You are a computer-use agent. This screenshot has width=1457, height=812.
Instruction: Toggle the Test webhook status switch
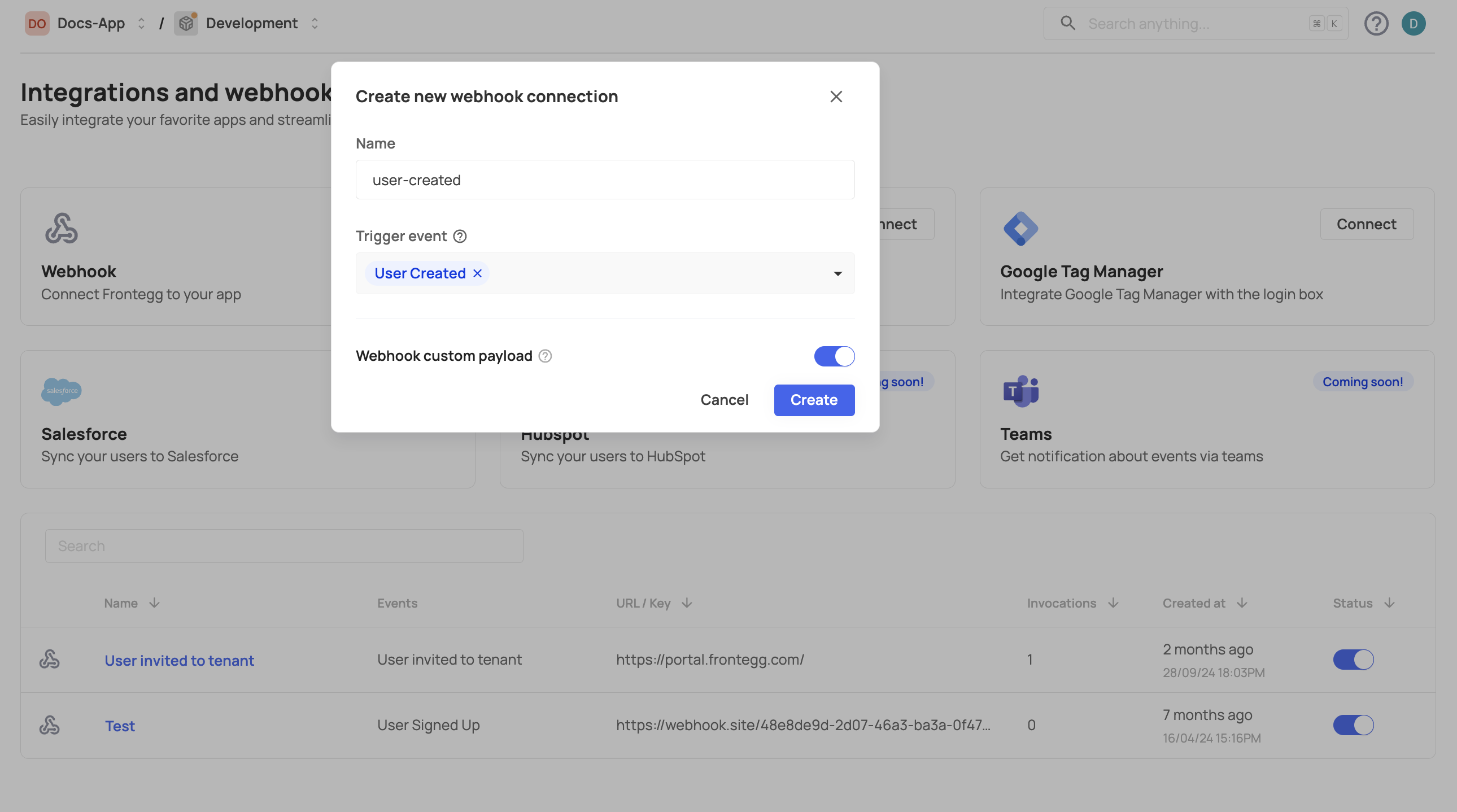point(1353,725)
